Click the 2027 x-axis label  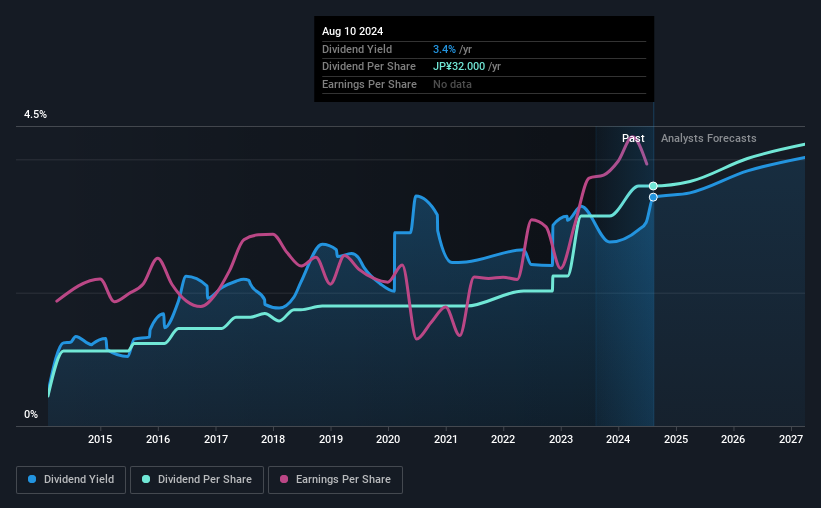click(x=791, y=439)
